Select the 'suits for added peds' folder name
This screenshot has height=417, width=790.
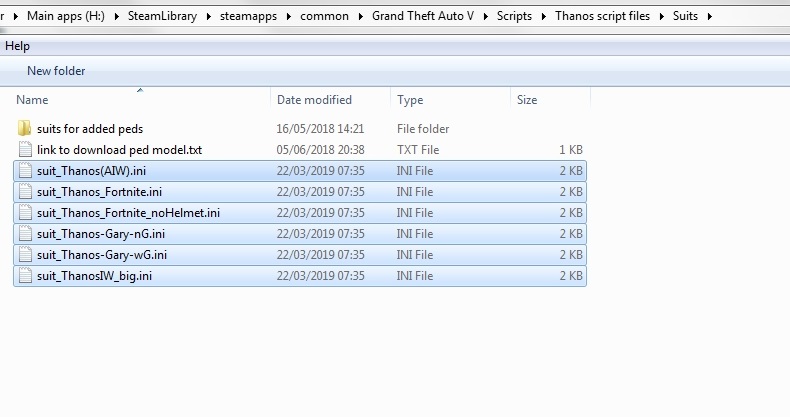point(90,129)
